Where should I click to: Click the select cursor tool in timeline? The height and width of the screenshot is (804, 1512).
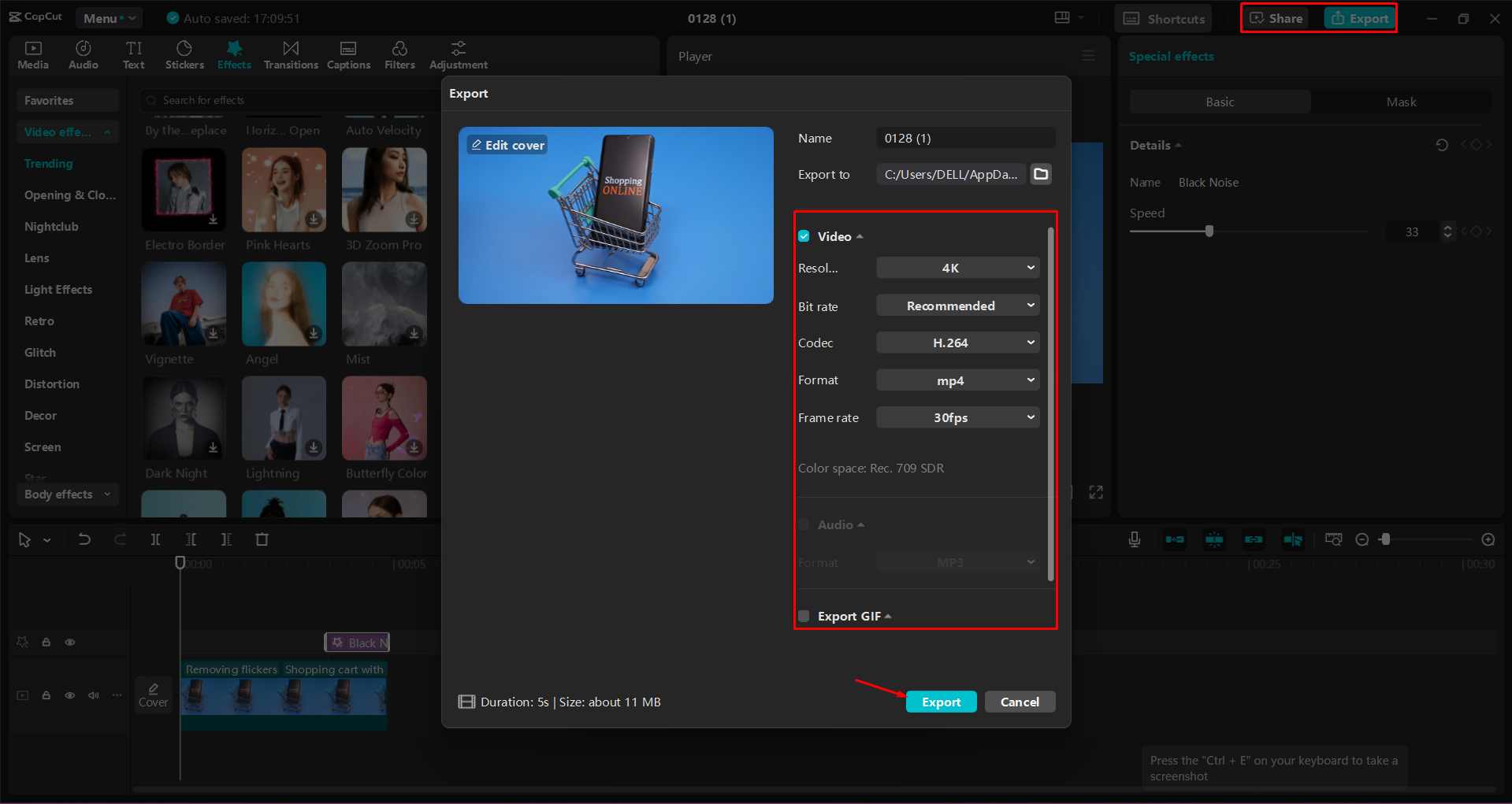click(24, 539)
